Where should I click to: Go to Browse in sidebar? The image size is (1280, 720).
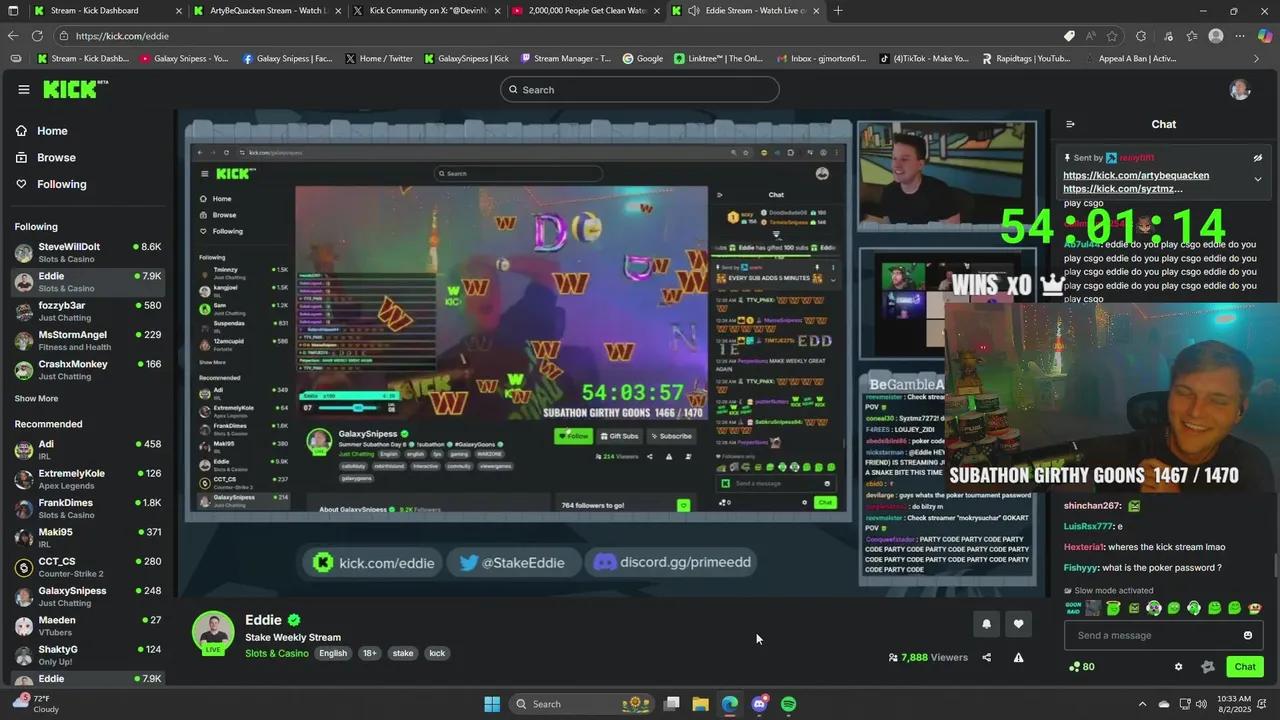click(56, 157)
